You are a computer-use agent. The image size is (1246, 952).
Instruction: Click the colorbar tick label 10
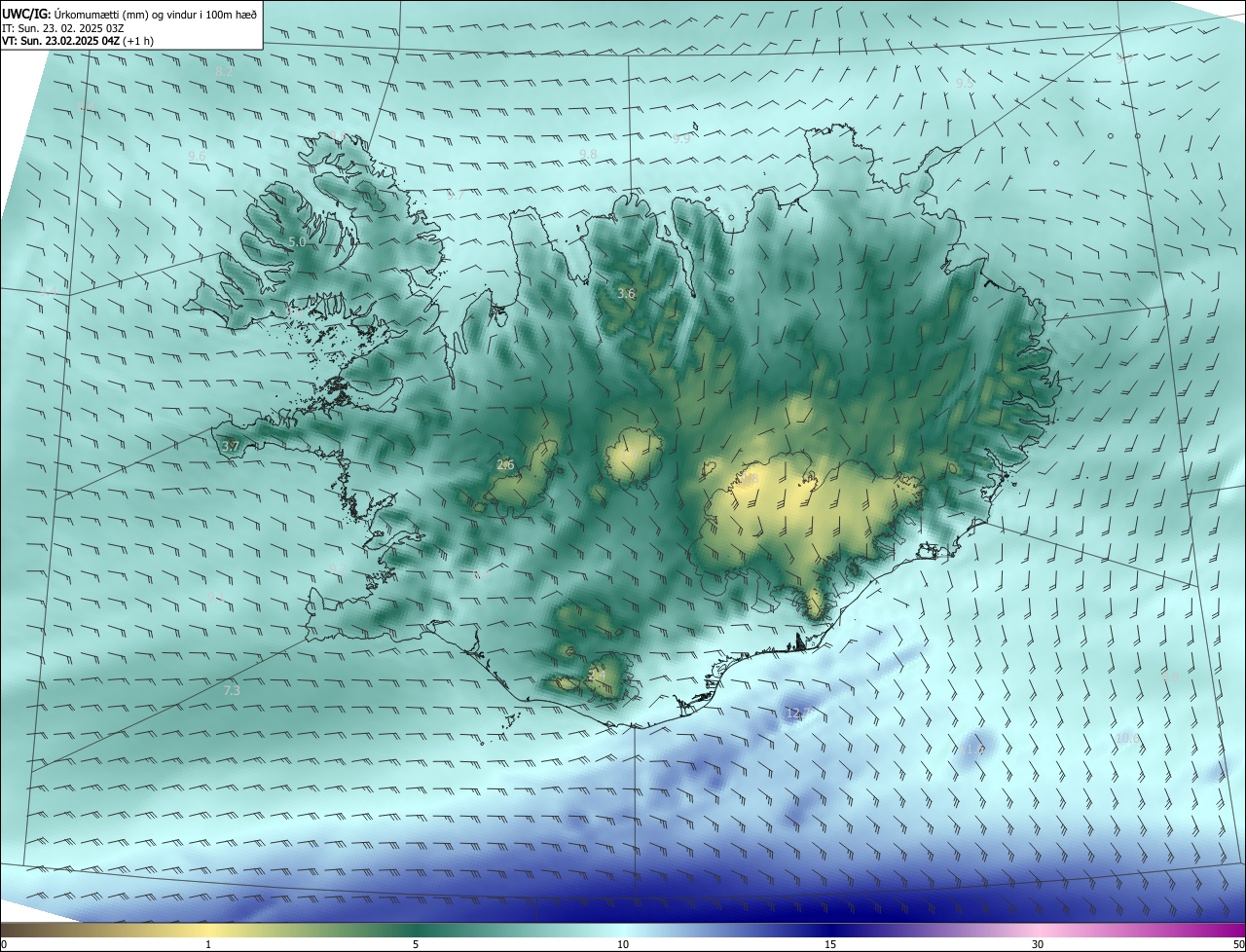coord(623,944)
